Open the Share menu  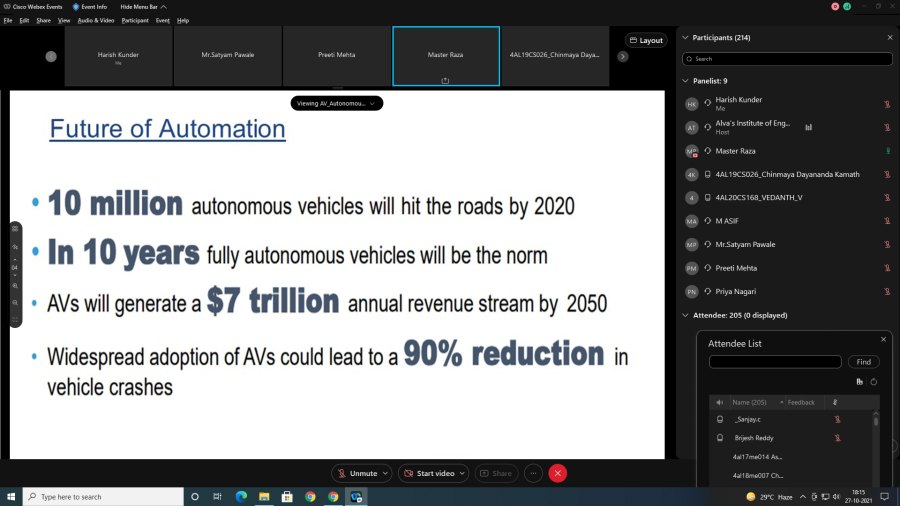click(44, 20)
